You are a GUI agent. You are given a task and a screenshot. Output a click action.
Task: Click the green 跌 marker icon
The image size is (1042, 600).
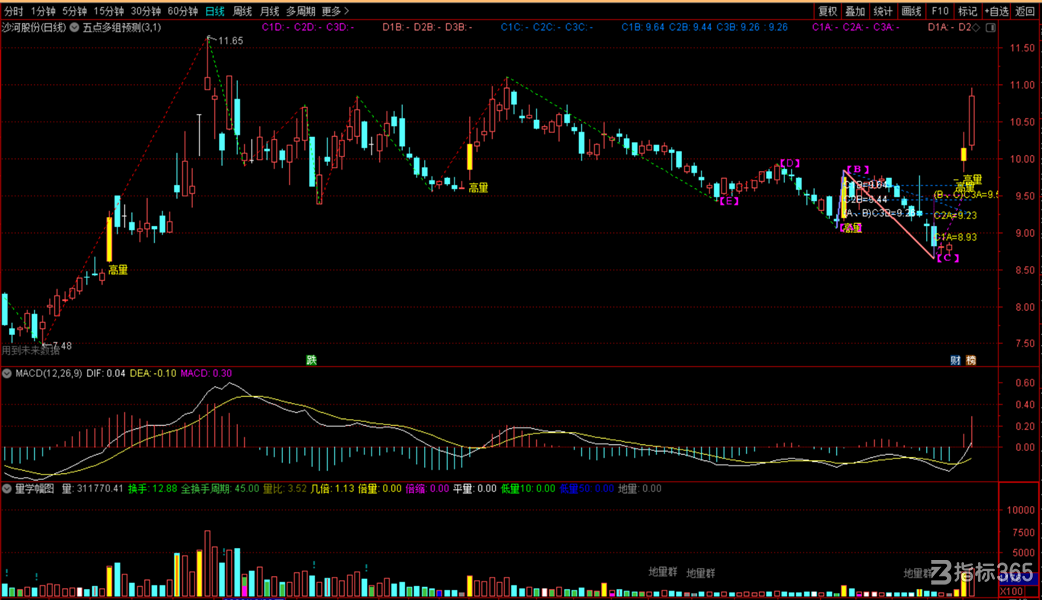point(311,360)
